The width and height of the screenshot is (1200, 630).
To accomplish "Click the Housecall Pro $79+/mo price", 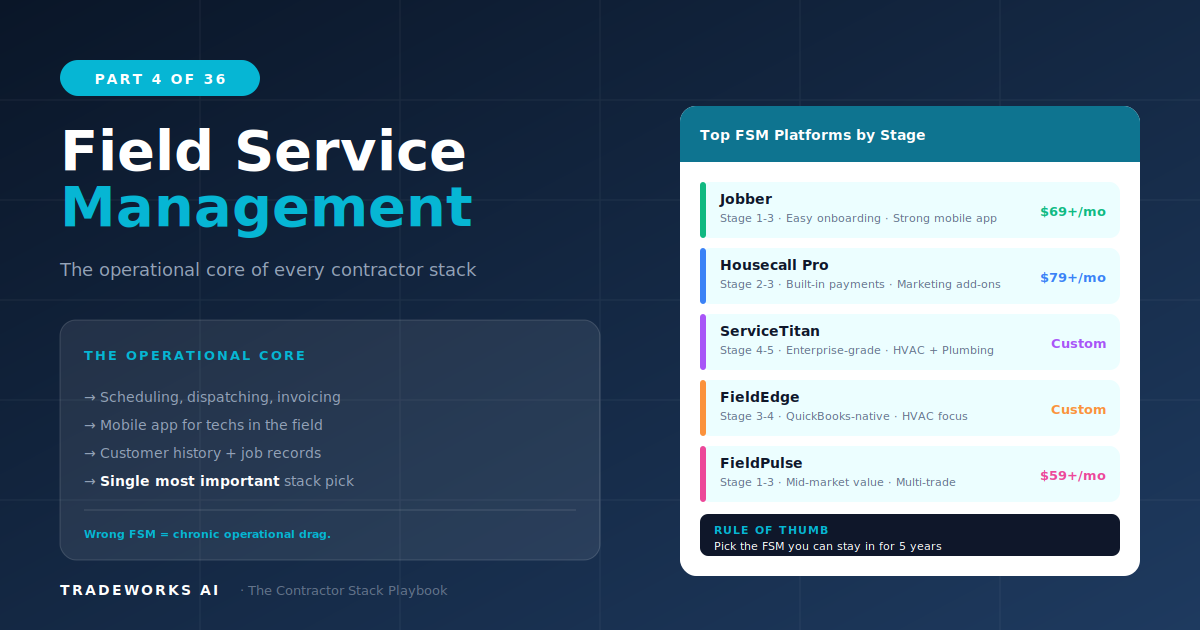I will tap(1073, 278).
